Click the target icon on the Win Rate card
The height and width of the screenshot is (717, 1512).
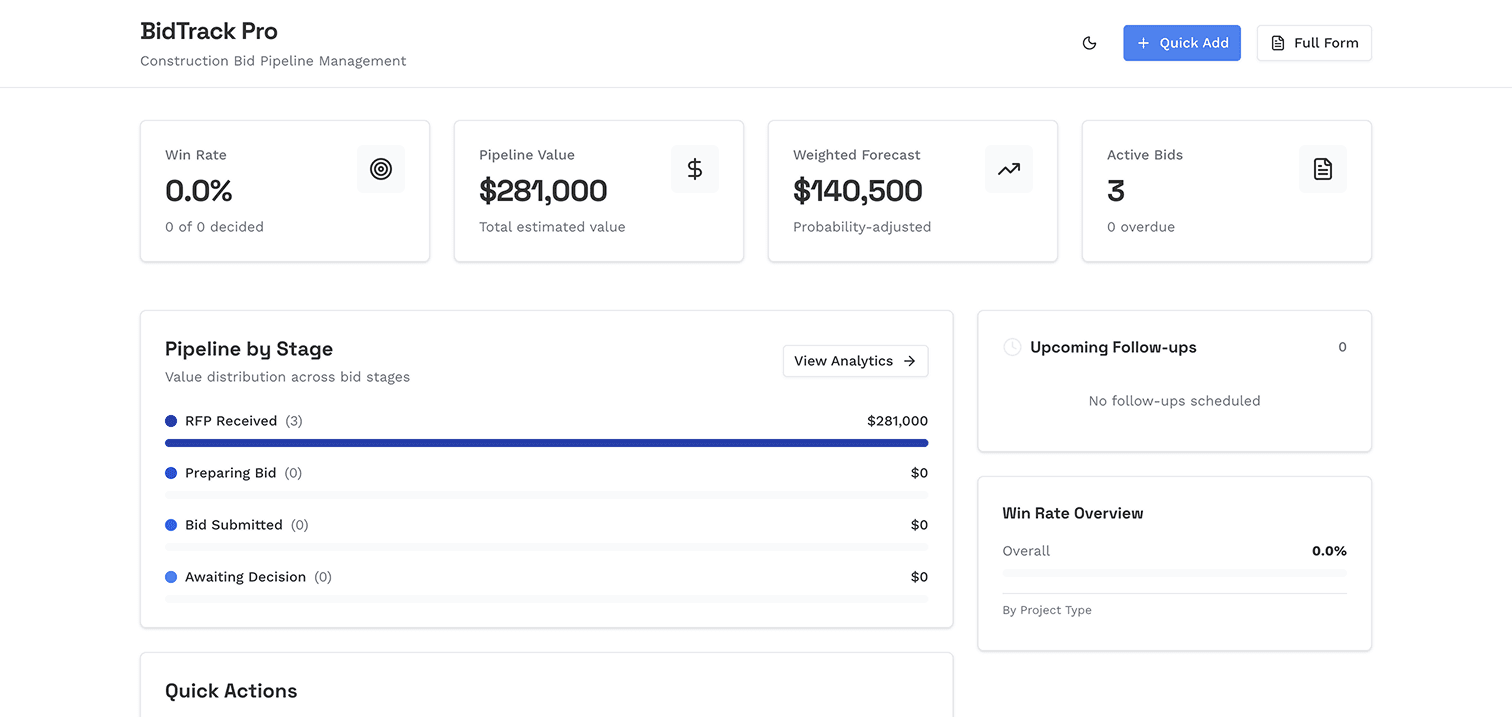point(381,169)
